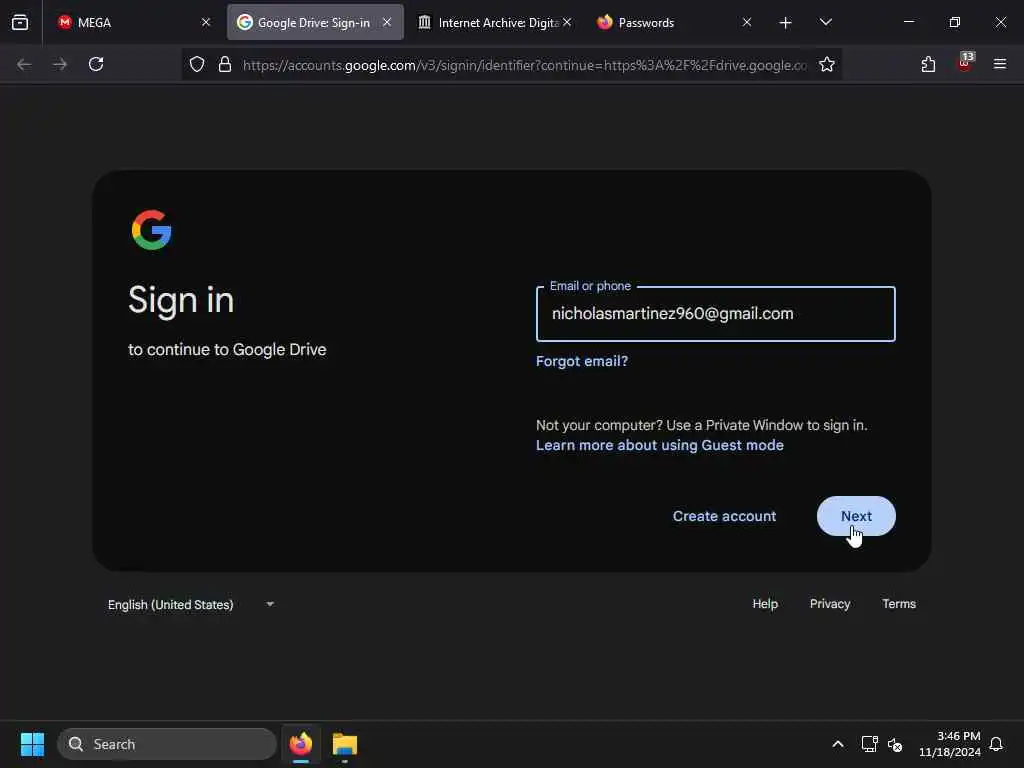Focus the Email or phone field
The height and width of the screenshot is (768, 1024).
pyautogui.click(x=716, y=313)
